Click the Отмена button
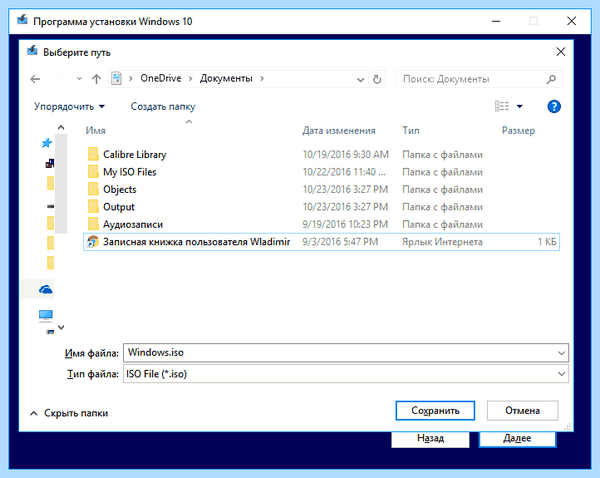The image size is (600, 478). pyautogui.click(x=522, y=411)
